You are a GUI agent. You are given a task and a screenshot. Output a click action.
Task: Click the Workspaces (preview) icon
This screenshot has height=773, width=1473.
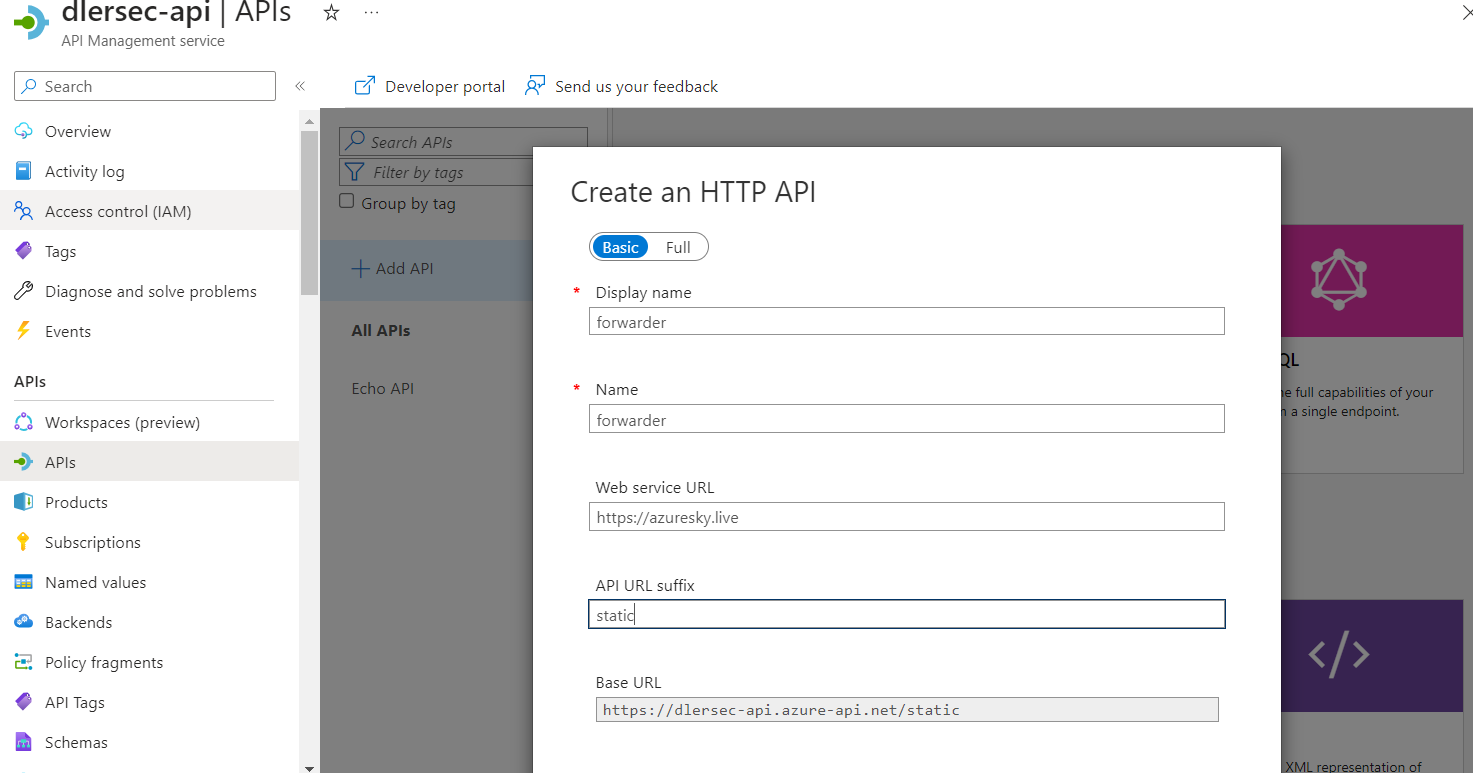coord(24,422)
